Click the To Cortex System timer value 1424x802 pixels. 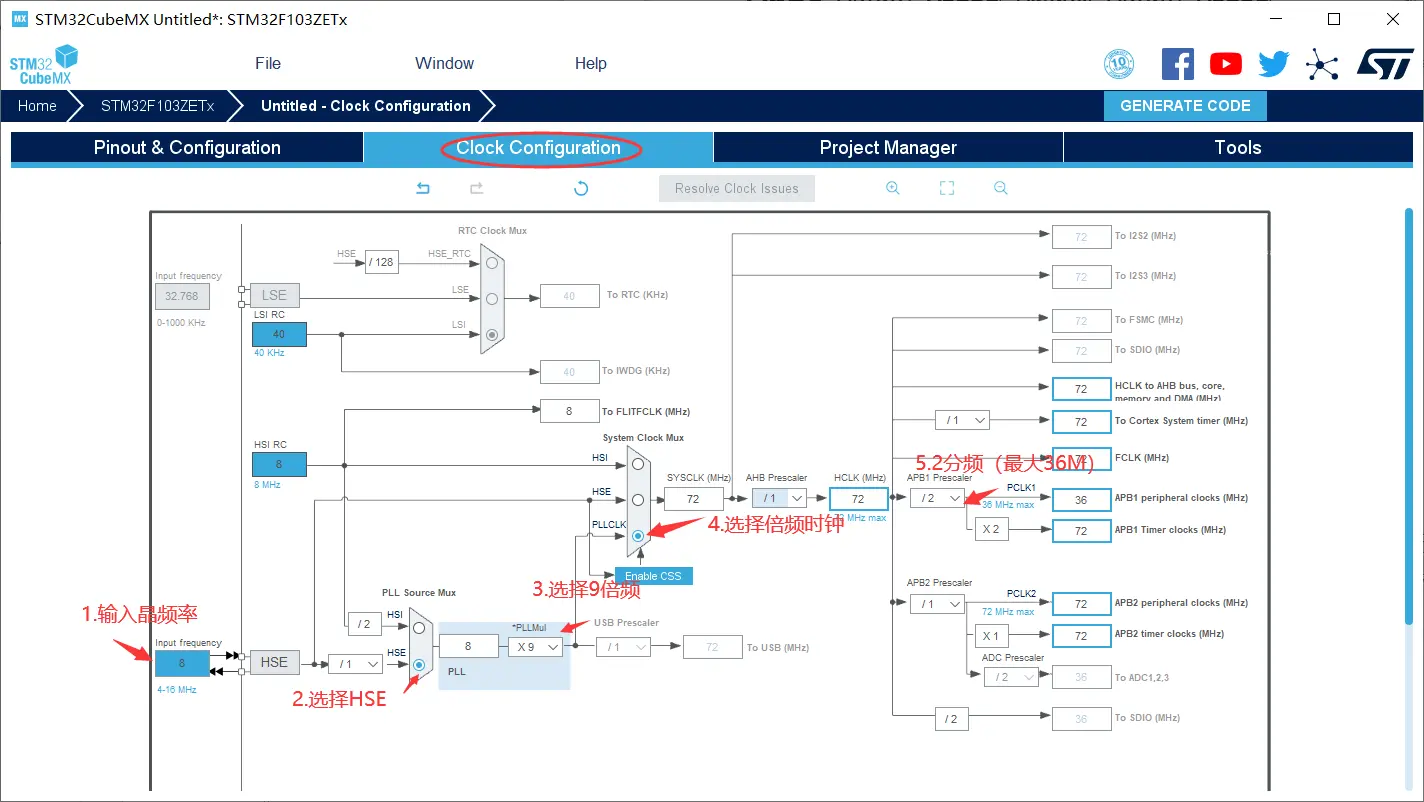coord(1081,422)
